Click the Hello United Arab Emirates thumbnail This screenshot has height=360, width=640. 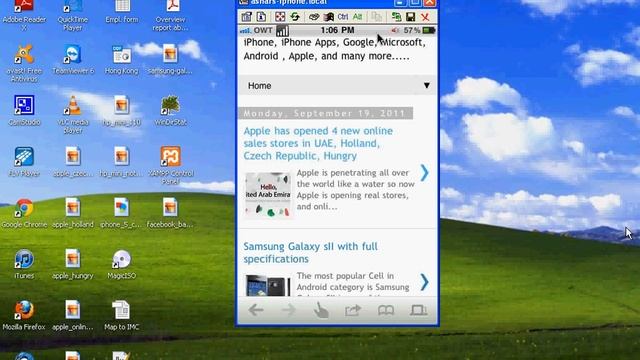(268, 195)
